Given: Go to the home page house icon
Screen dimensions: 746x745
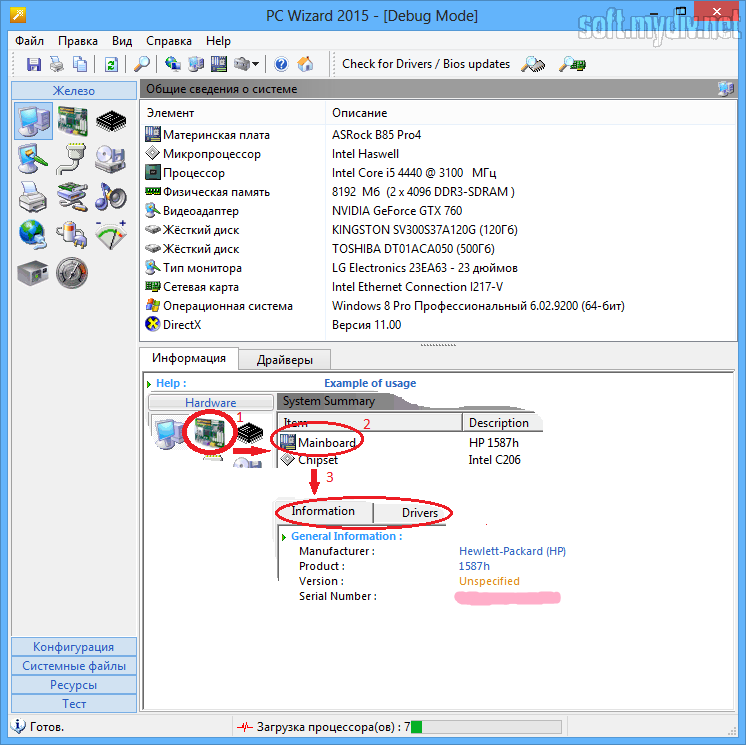Looking at the screenshot, I should pos(305,64).
